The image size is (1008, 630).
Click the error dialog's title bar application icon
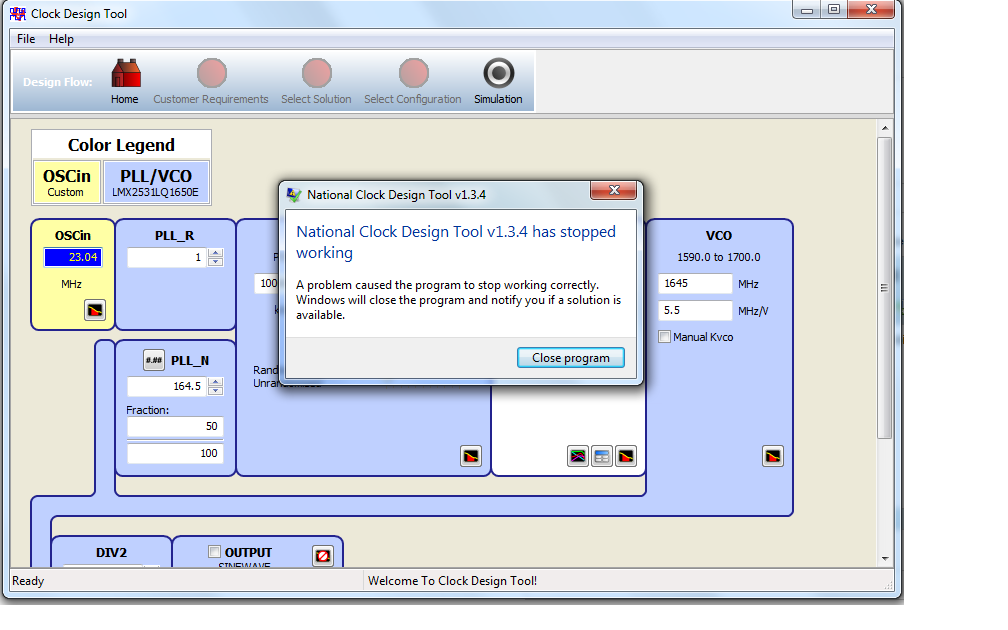(294, 195)
